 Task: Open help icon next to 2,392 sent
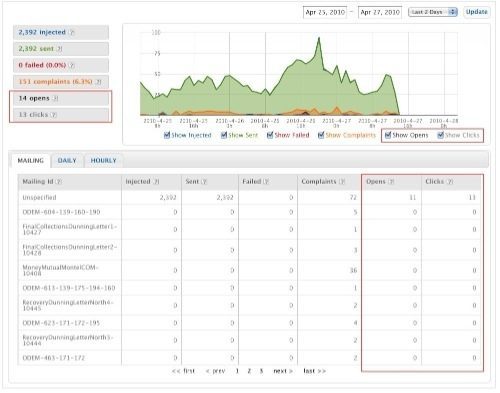tap(59, 49)
